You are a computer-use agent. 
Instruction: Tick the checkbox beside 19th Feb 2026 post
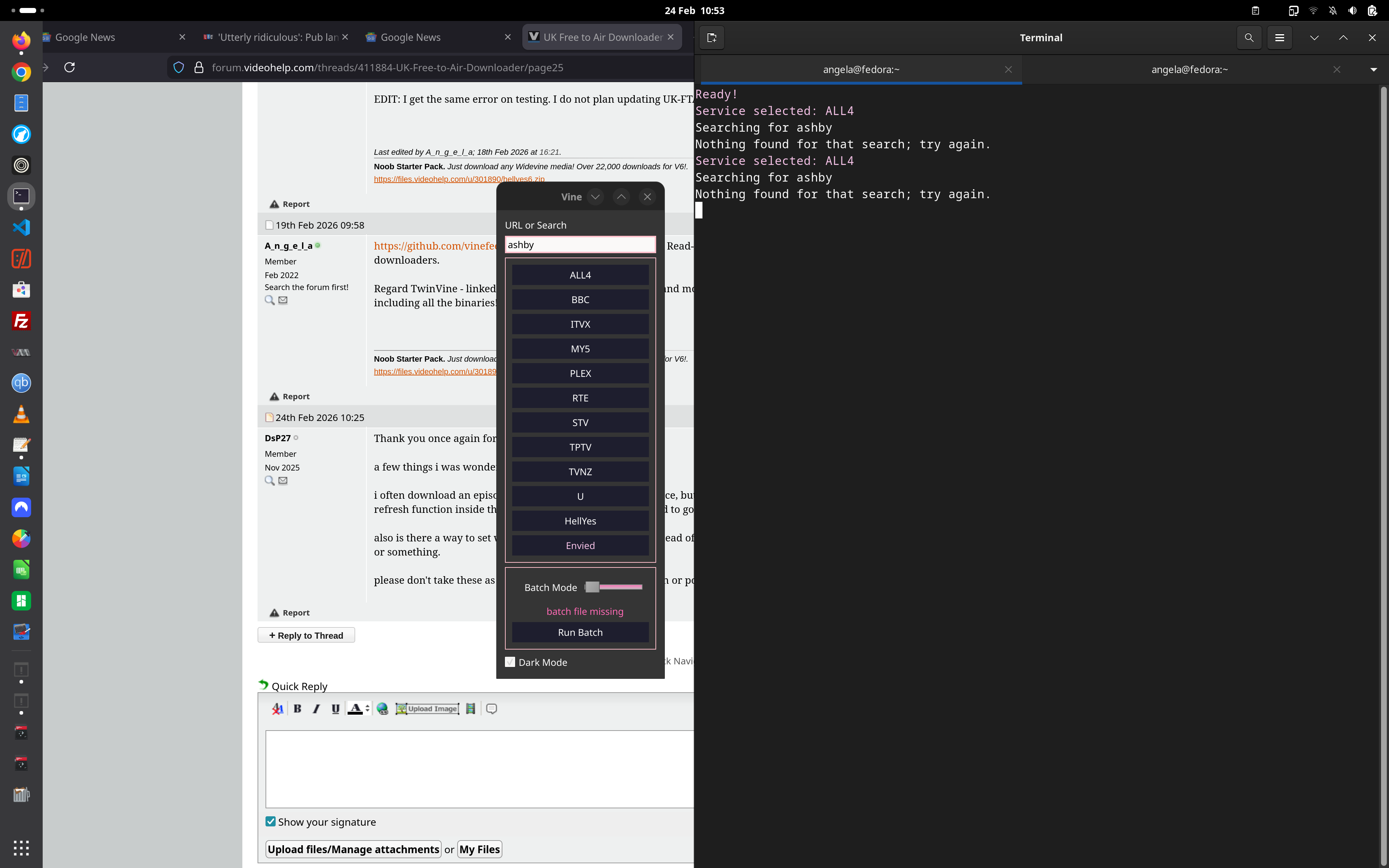tap(269, 225)
